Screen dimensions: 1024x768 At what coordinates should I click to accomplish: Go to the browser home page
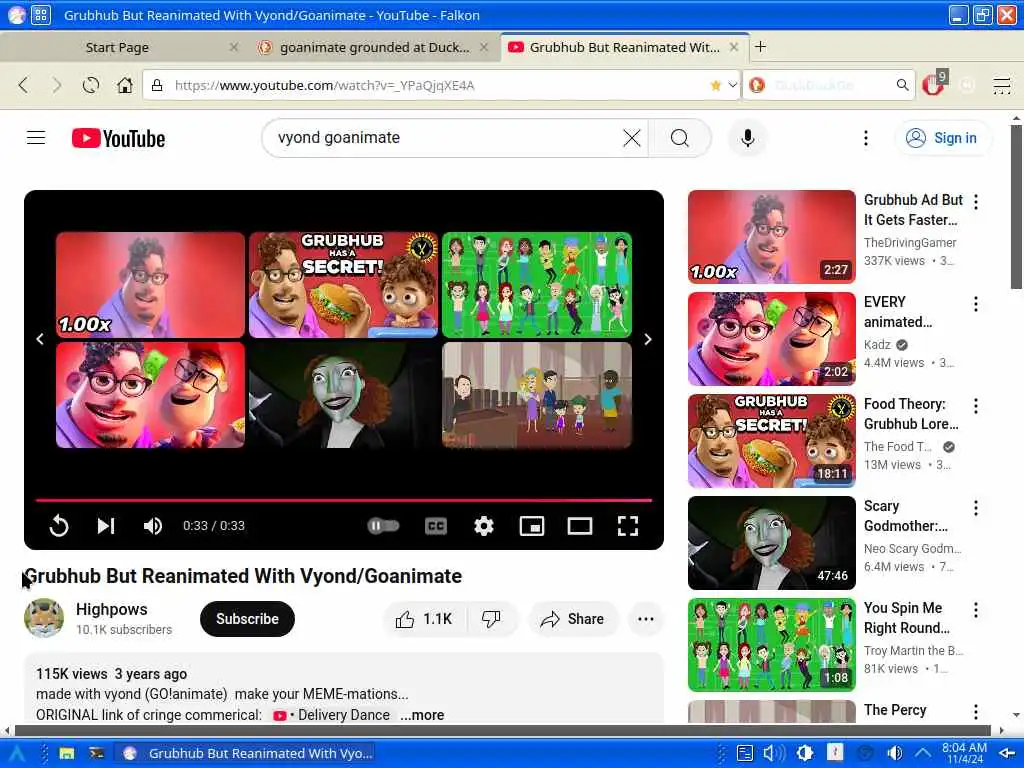click(x=125, y=85)
